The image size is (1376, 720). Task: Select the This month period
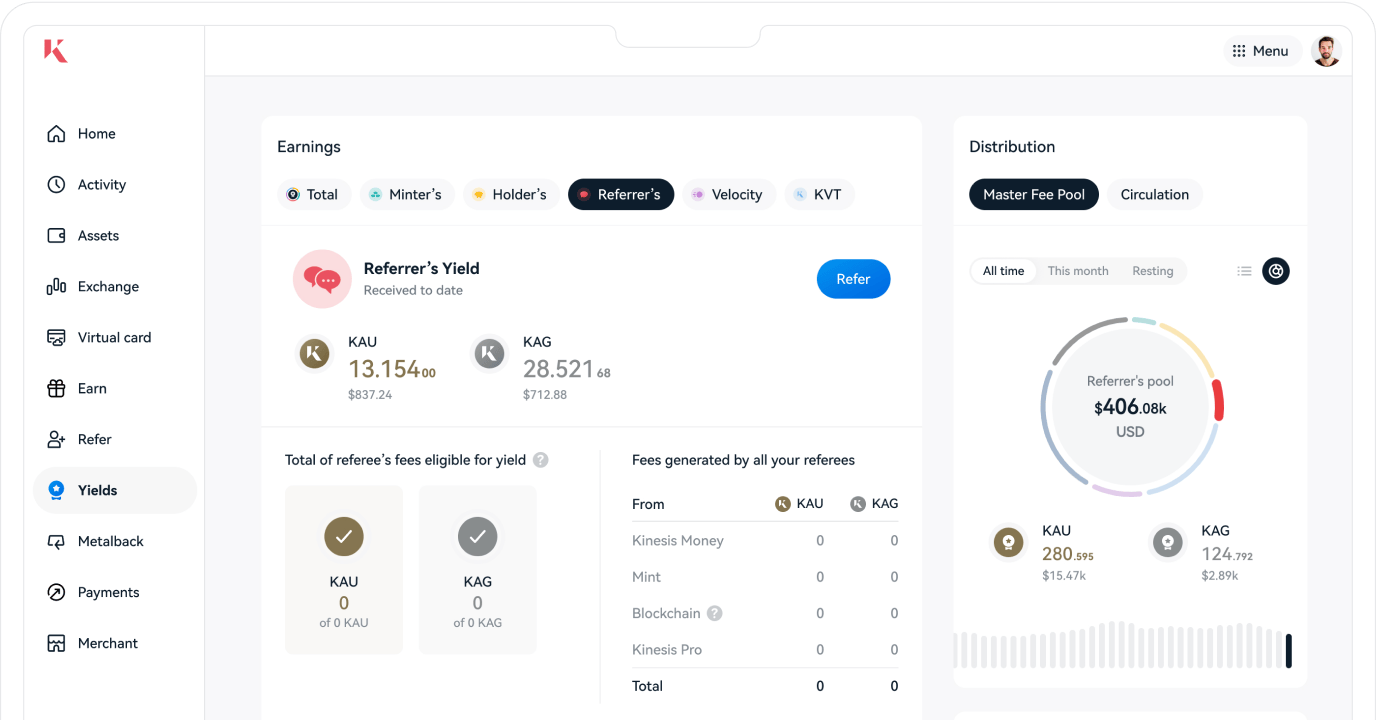point(1078,271)
